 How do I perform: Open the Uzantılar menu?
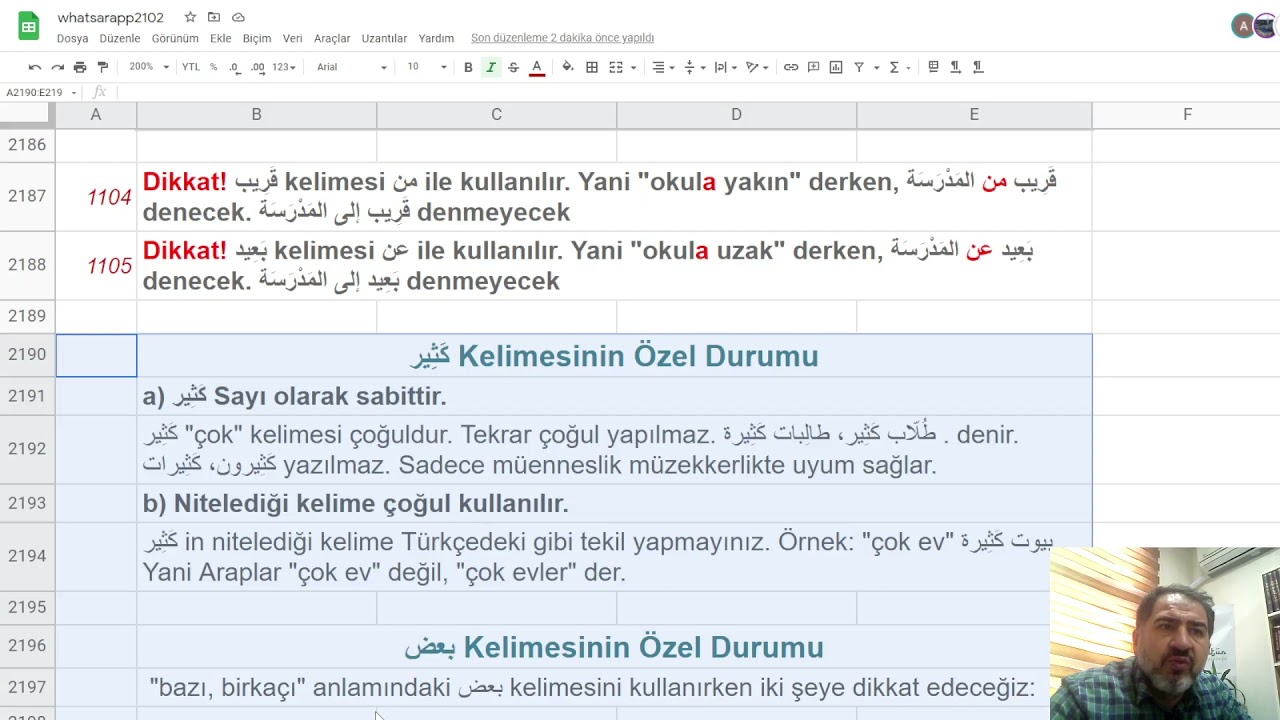point(384,38)
